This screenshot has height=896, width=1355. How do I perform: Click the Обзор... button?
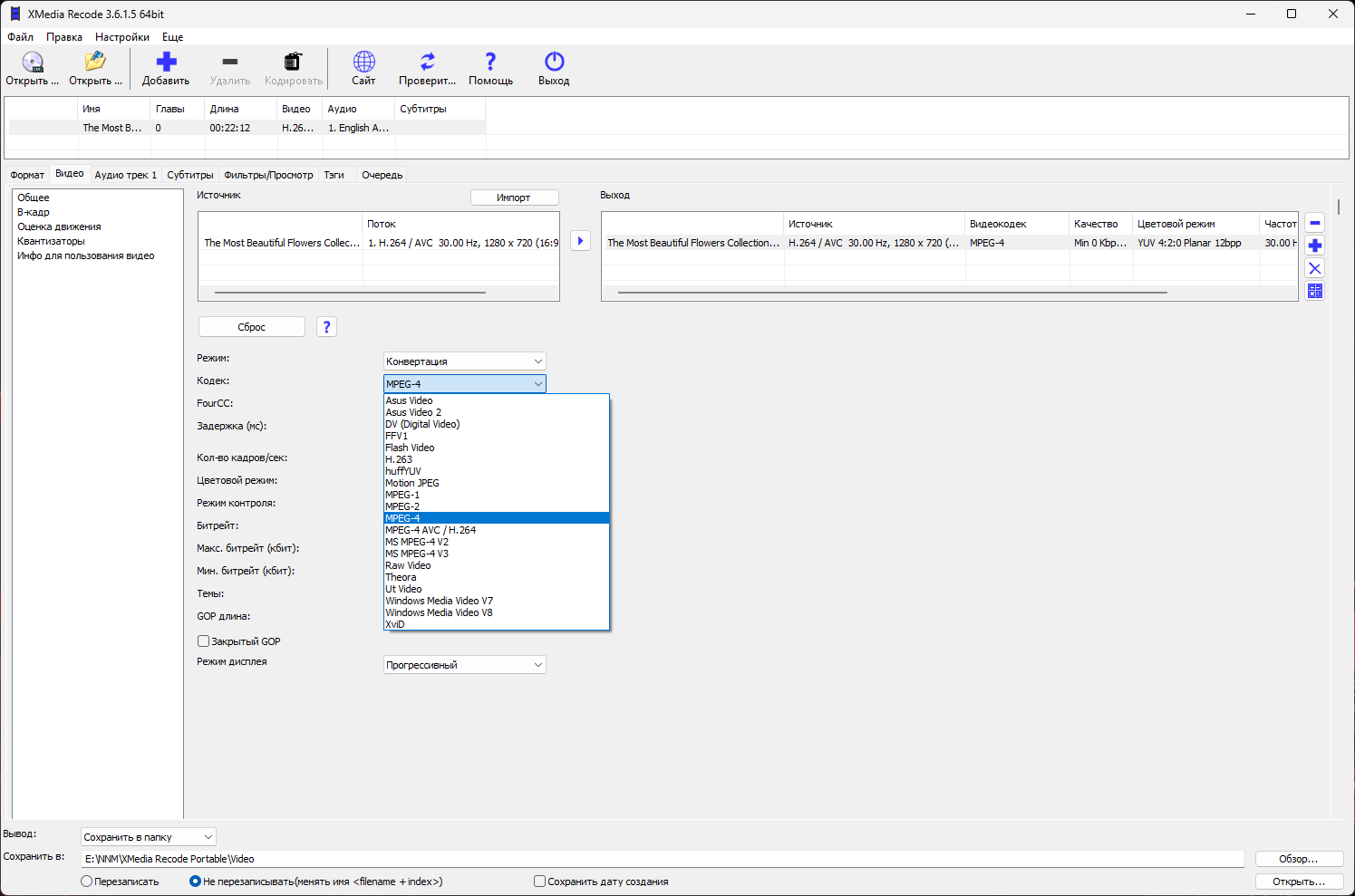[1299, 859]
